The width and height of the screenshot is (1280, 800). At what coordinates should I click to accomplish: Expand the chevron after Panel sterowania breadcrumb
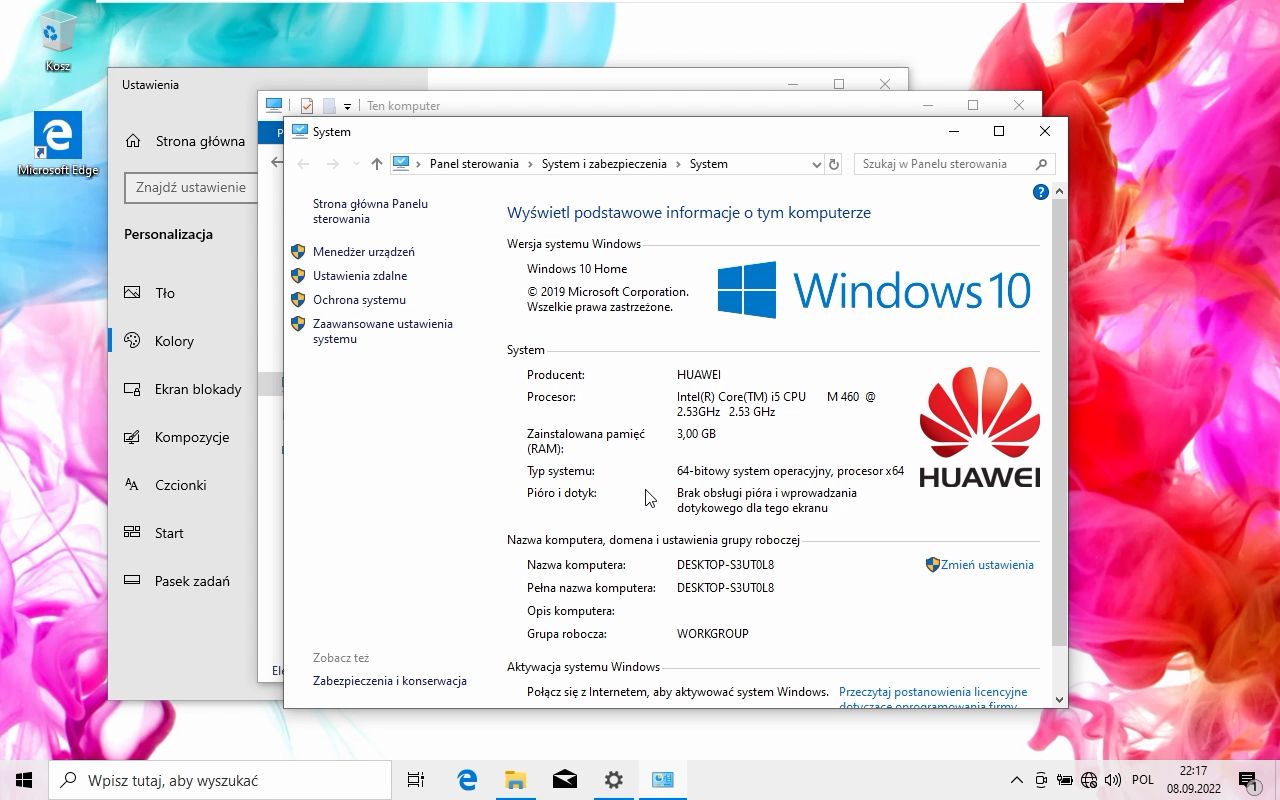(531, 164)
